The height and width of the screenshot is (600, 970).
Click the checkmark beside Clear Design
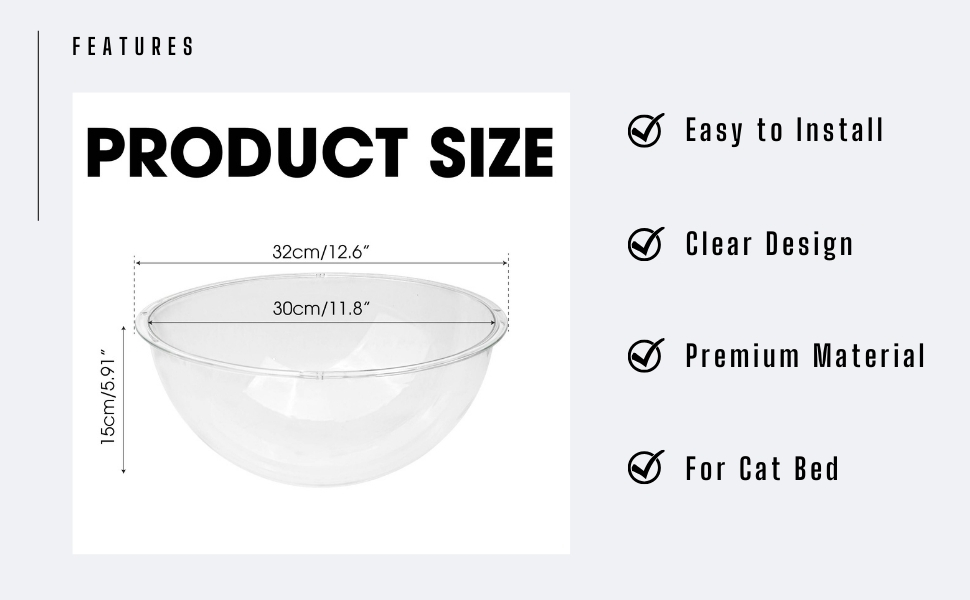(x=646, y=243)
